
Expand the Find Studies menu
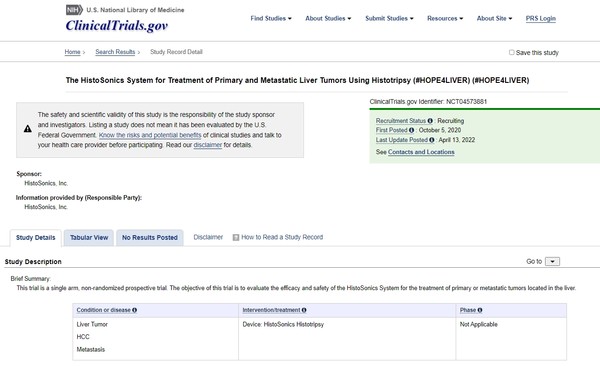(x=271, y=18)
